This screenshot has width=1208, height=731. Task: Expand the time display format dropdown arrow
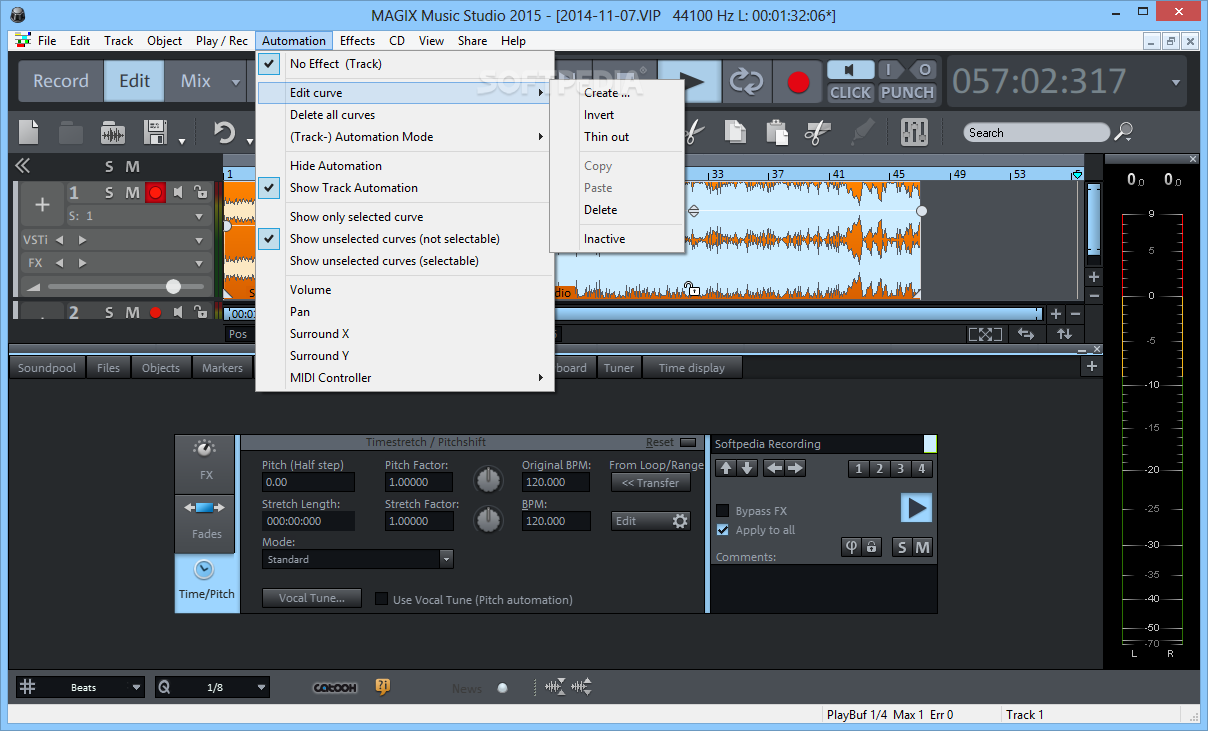(1176, 82)
